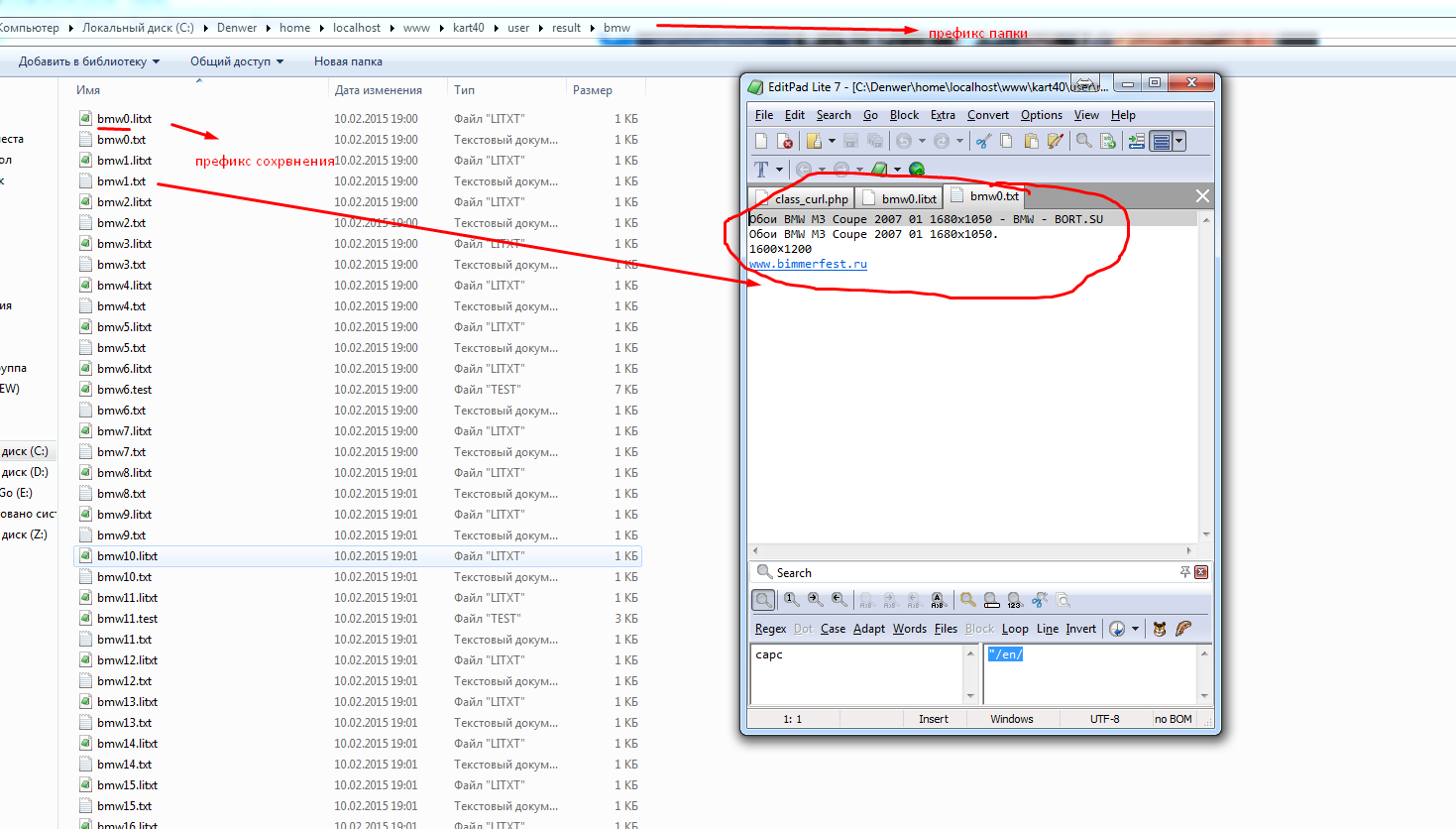Close the Search panel with red X
The image size is (1456, 829).
(1201, 572)
